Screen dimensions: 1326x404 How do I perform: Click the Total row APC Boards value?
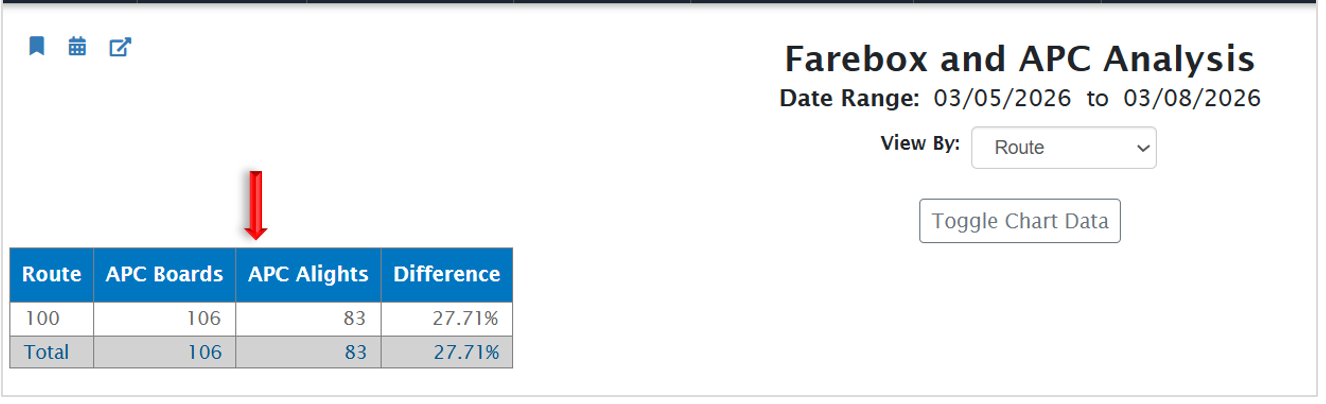coord(204,352)
